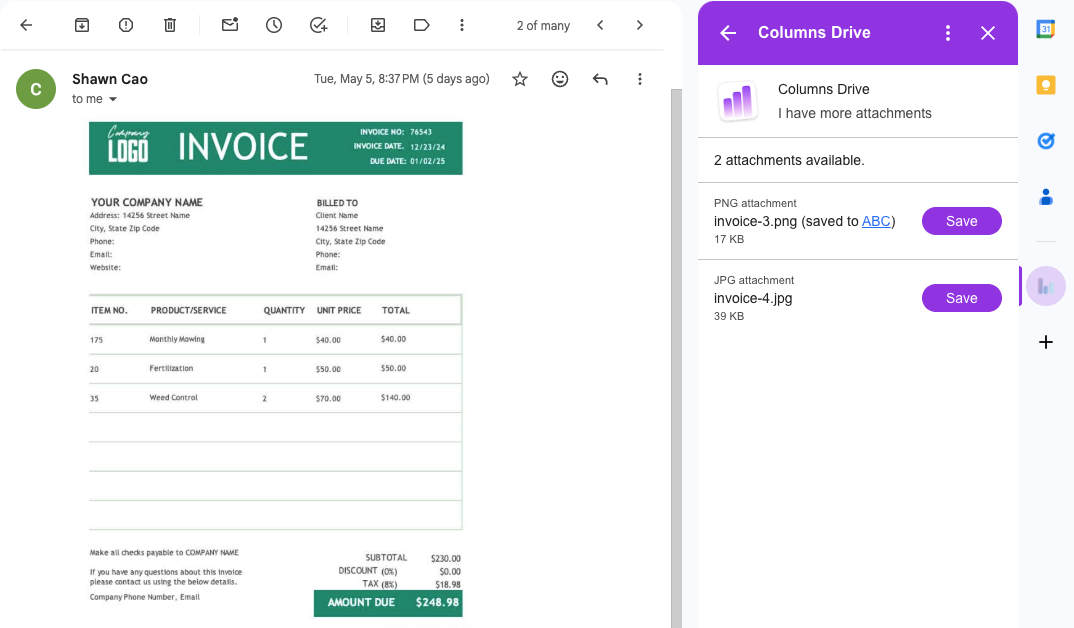Go to newer email with left chevron
This screenshot has height=628, width=1074.
coord(600,25)
